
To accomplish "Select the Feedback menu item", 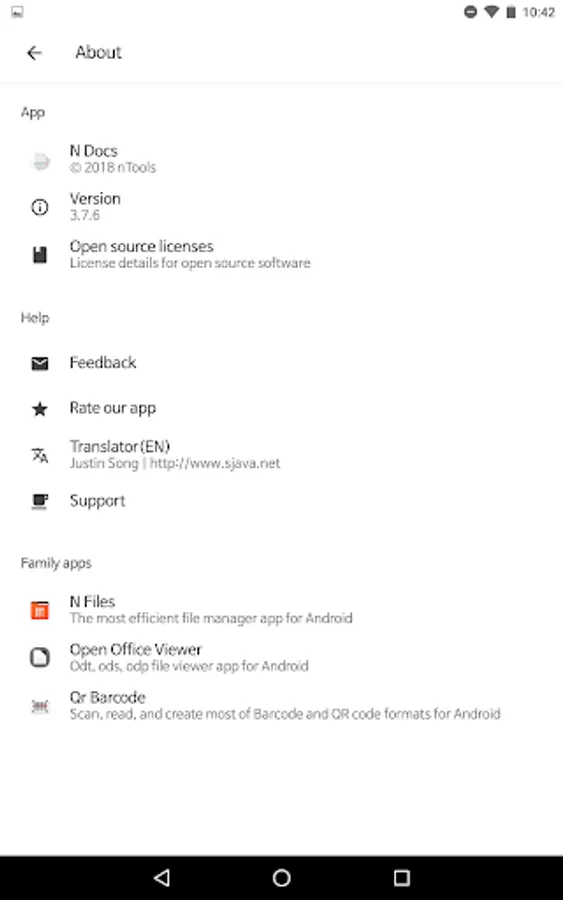I will (x=281, y=363).
